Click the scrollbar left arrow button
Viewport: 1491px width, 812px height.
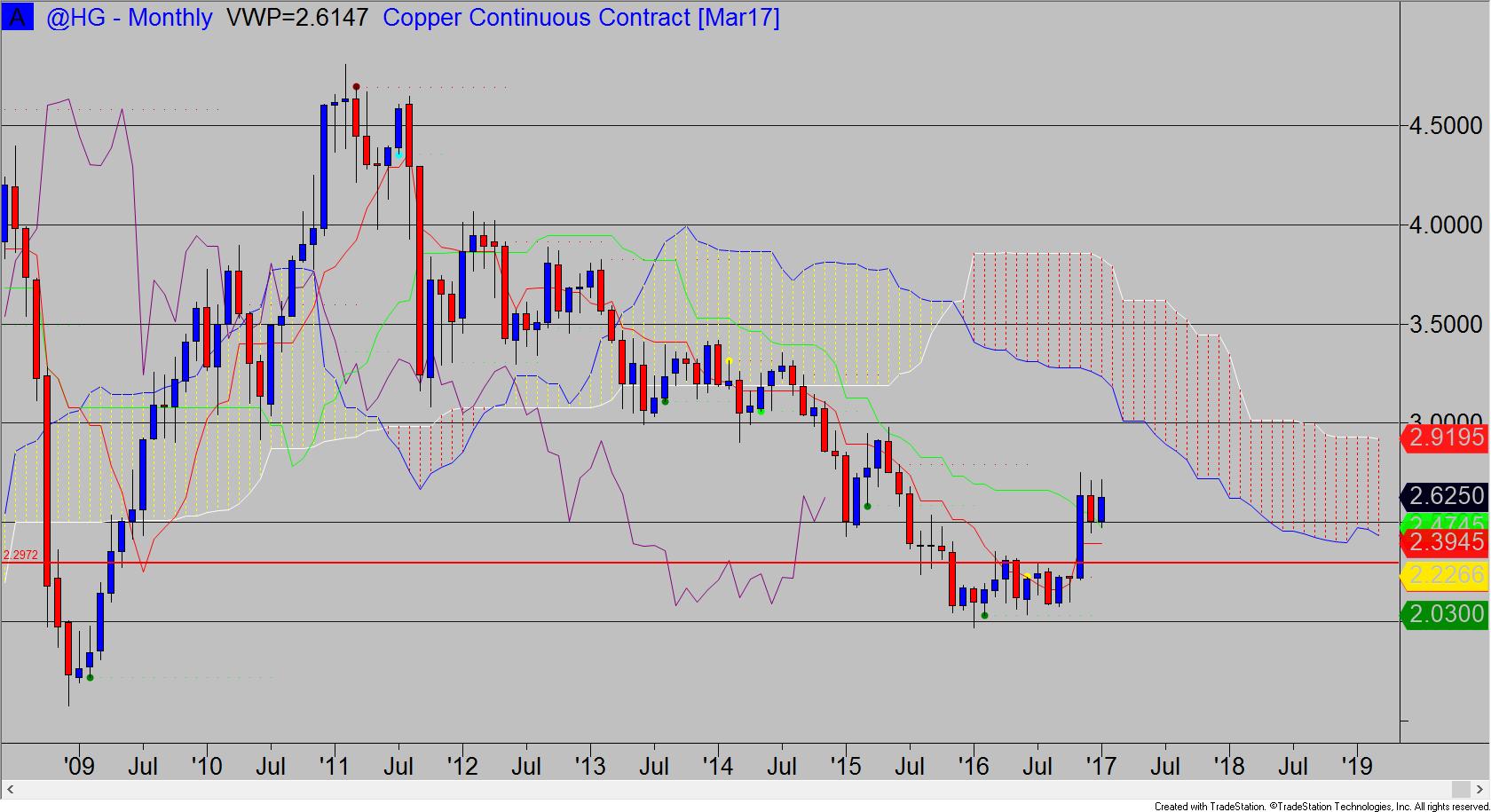pos(11,790)
